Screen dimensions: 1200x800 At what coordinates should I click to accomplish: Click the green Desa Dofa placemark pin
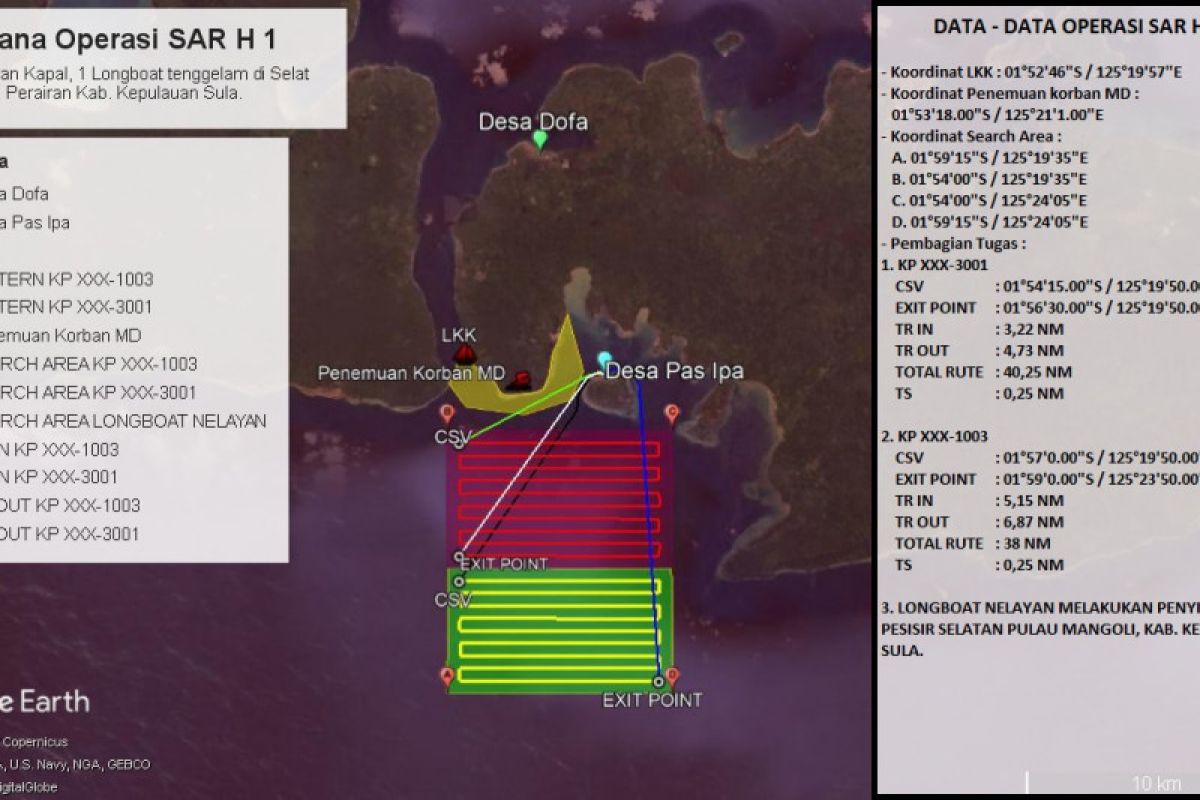pyautogui.click(x=540, y=140)
